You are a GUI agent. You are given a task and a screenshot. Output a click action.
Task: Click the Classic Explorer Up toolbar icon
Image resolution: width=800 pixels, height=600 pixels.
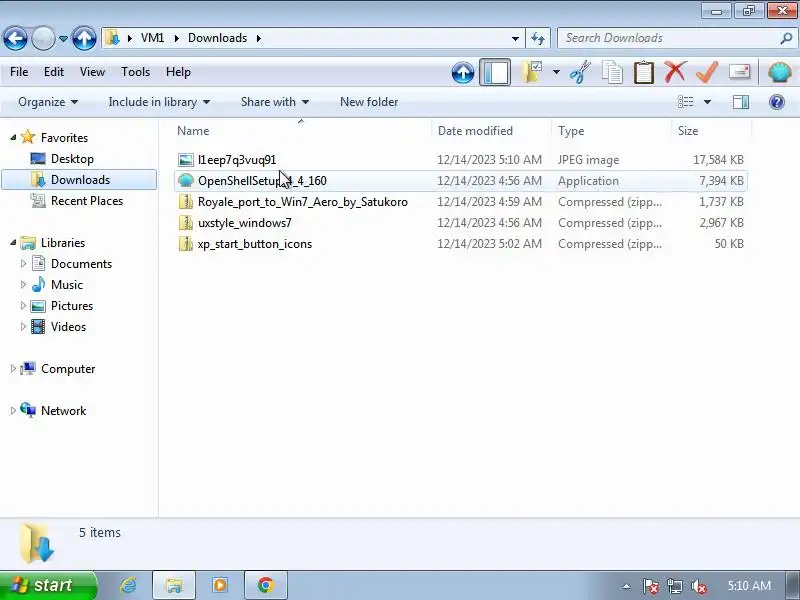click(x=463, y=72)
